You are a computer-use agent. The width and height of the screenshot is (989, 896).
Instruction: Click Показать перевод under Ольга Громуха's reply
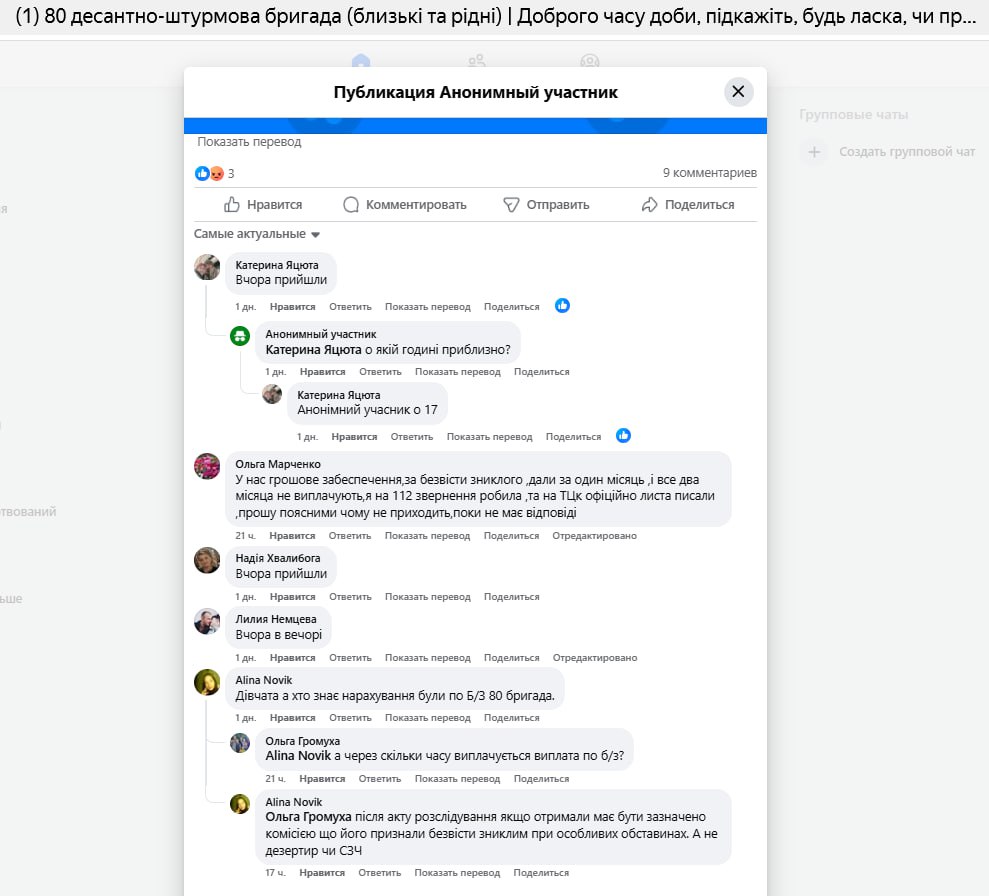(457, 779)
